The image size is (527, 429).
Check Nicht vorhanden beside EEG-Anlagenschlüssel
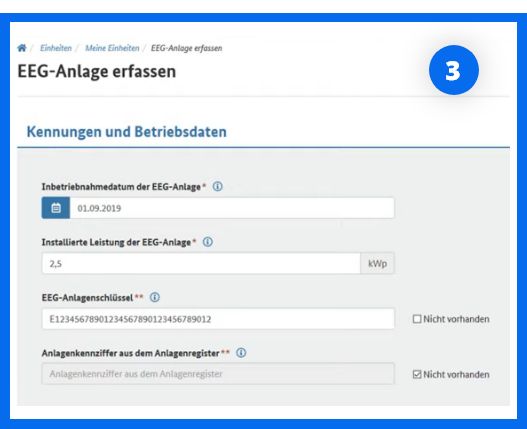[417, 319]
